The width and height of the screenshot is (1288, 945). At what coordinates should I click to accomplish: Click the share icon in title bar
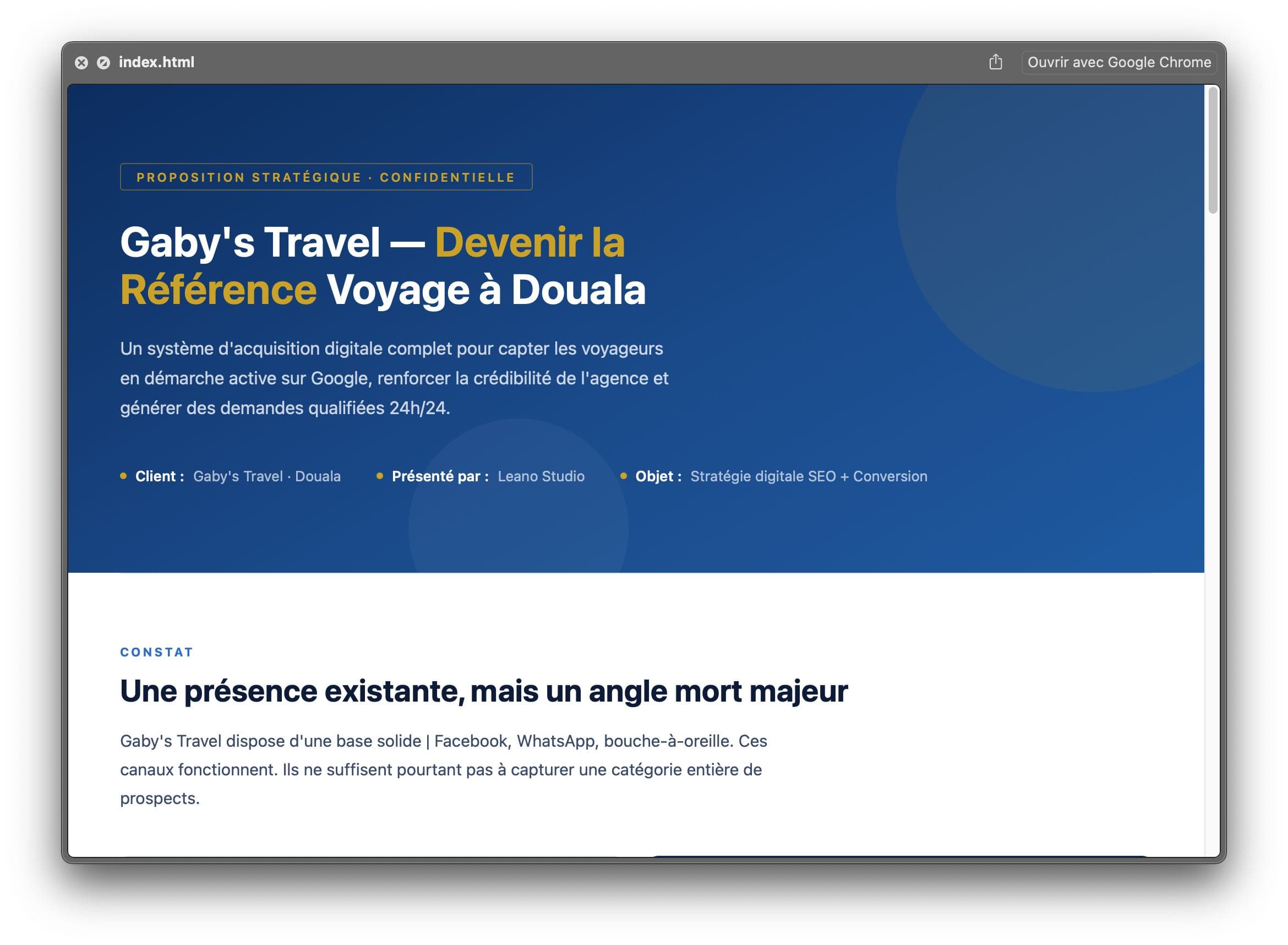(x=995, y=62)
